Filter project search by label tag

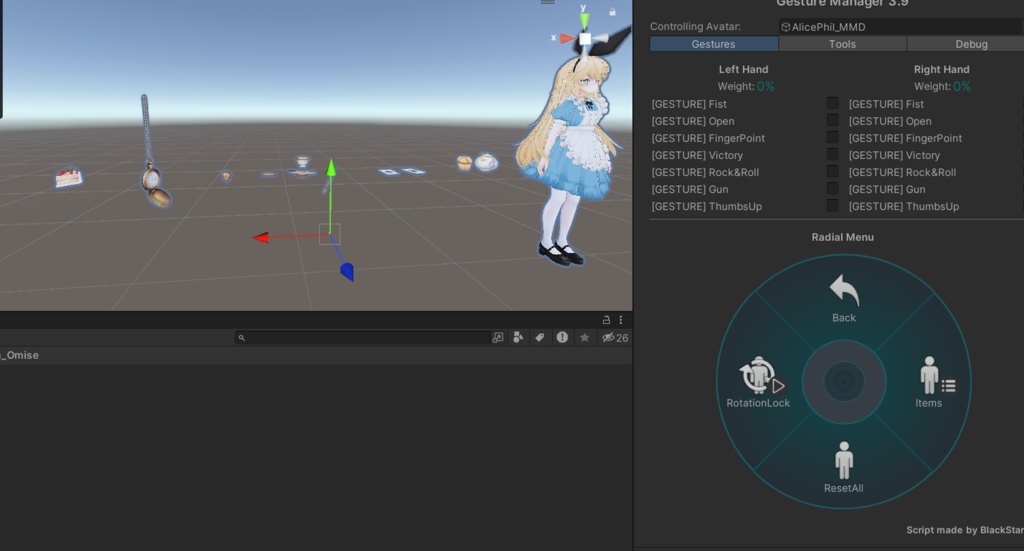coord(539,338)
